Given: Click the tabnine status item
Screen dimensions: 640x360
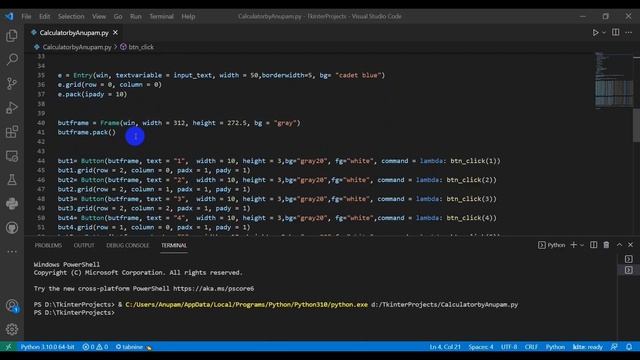Looking at the screenshot, I should click(133, 347).
